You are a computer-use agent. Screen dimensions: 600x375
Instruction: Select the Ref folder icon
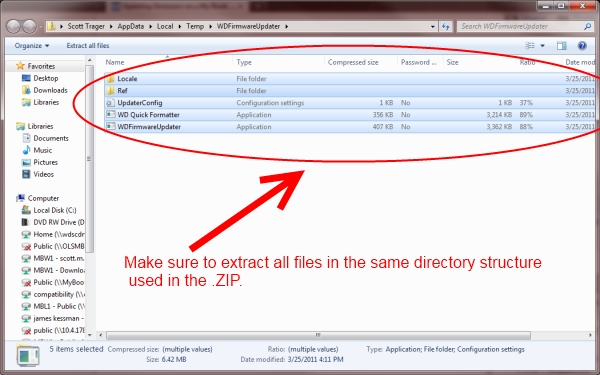111,91
